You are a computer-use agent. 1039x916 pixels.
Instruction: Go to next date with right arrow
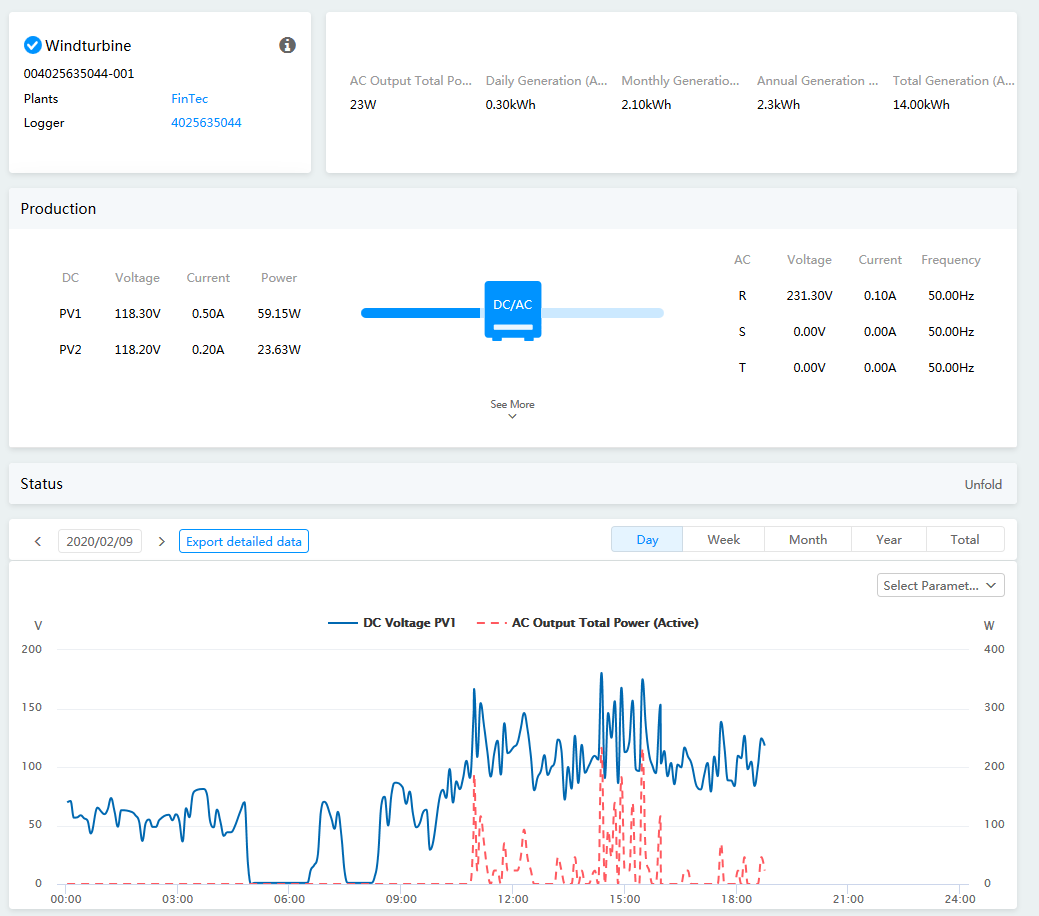[x=162, y=541]
